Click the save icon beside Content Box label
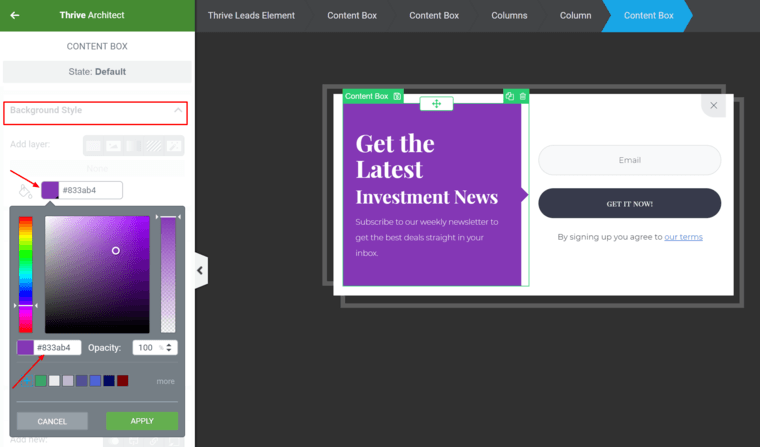Screen dimensions: 760x447 coord(398,96)
